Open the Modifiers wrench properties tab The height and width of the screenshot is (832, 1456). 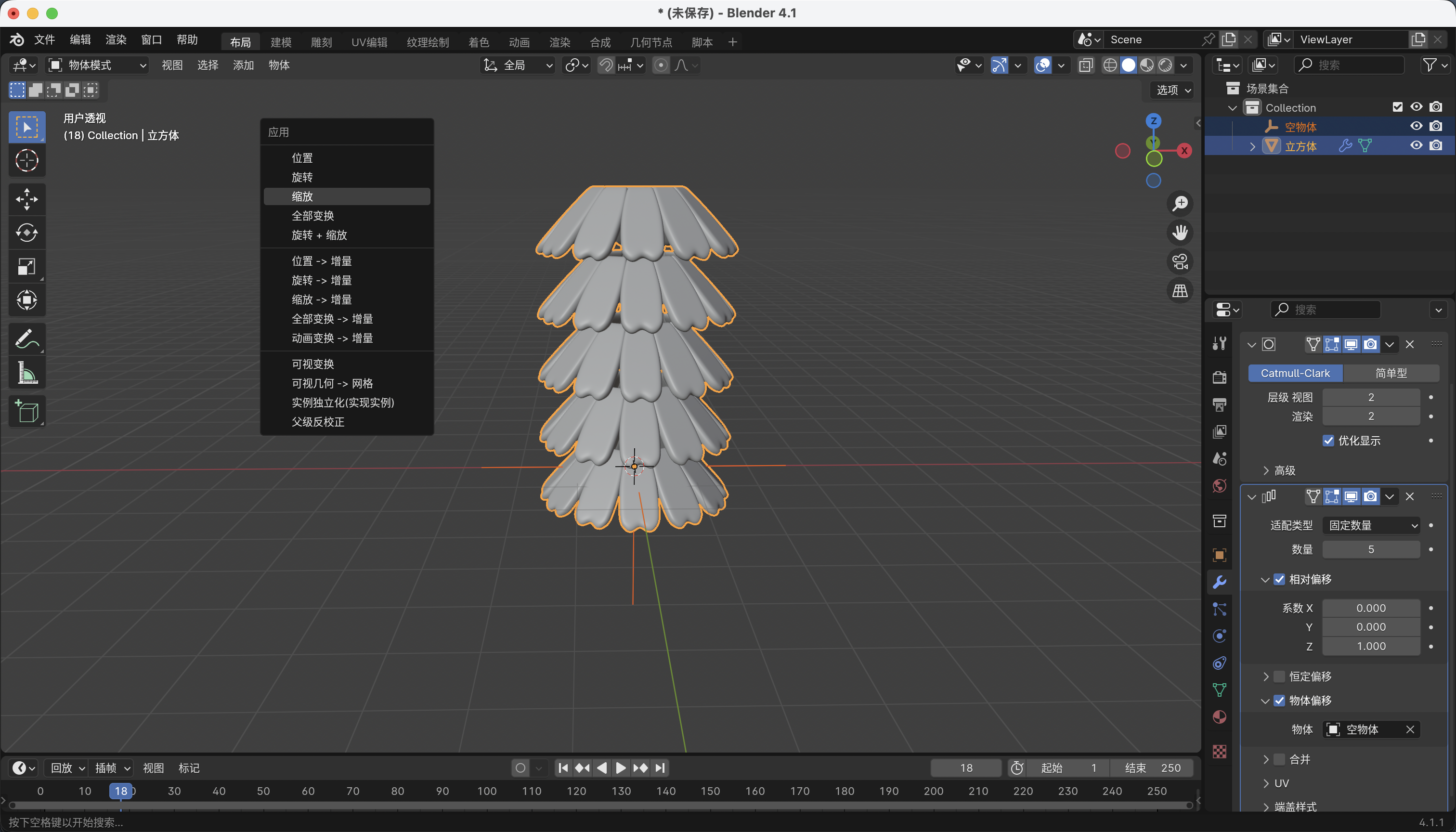point(1220,582)
